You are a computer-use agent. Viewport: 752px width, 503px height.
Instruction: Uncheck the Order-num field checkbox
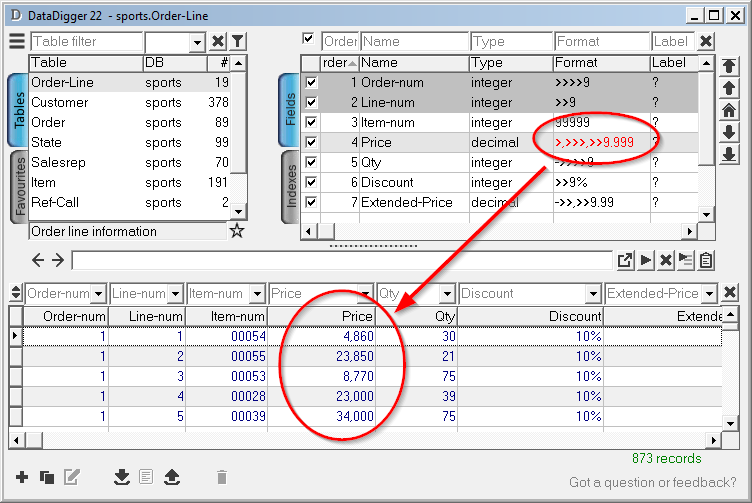click(x=311, y=83)
